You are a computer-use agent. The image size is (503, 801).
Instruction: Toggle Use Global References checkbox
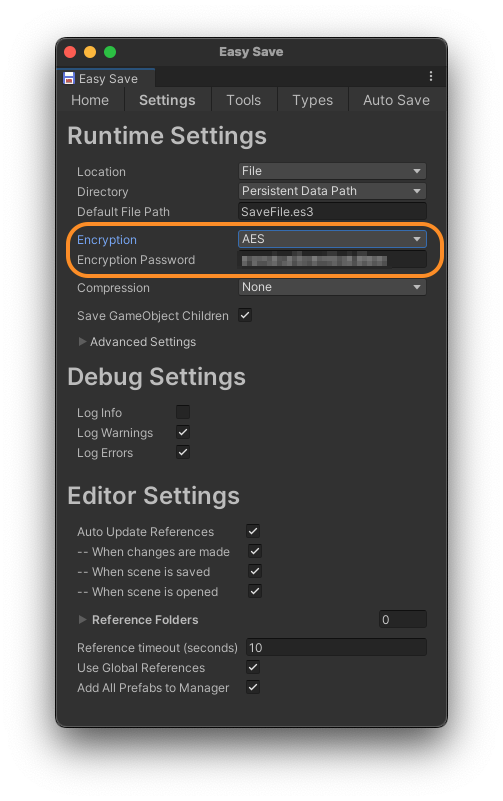tap(253, 667)
